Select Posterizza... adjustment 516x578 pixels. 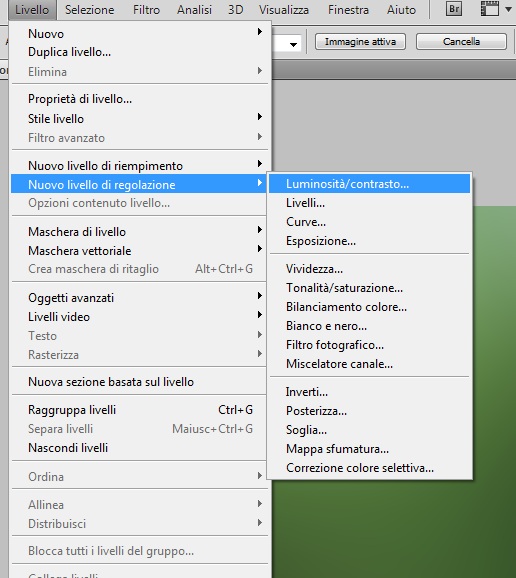point(369,411)
